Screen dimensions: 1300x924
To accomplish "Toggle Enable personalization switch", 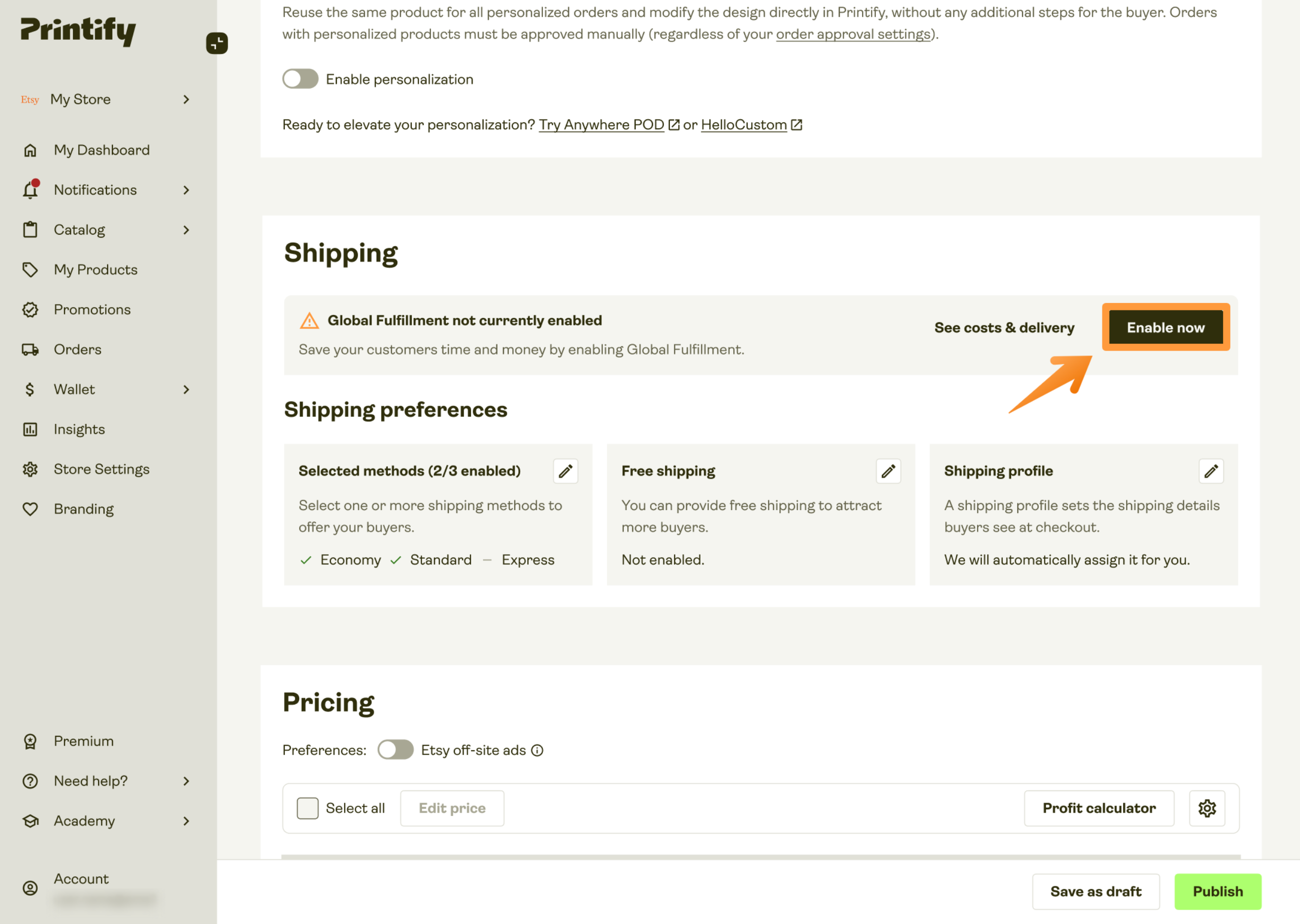I will [300, 79].
